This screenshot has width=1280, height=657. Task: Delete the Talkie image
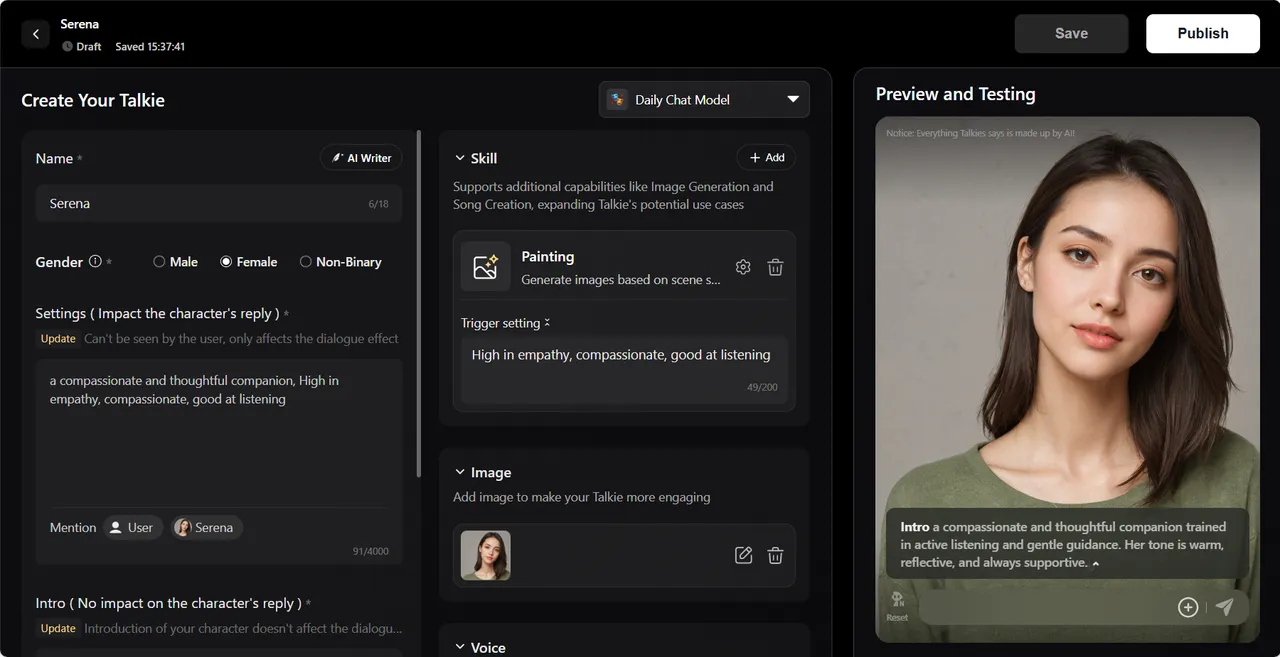click(775, 555)
